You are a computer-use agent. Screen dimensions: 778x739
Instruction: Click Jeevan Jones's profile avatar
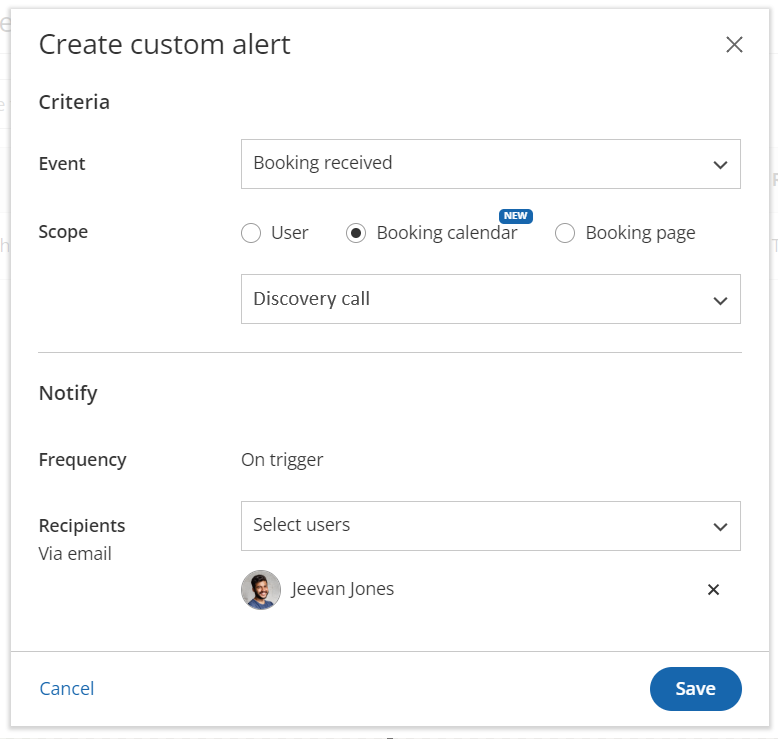point(261,590)
